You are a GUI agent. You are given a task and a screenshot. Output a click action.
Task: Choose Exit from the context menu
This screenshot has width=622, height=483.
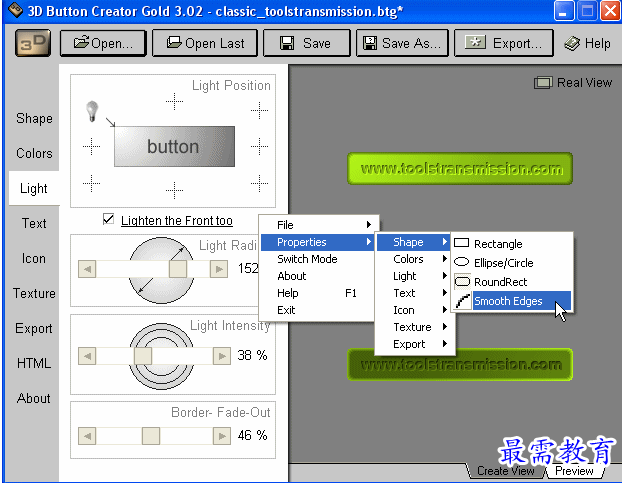[317, 310]
